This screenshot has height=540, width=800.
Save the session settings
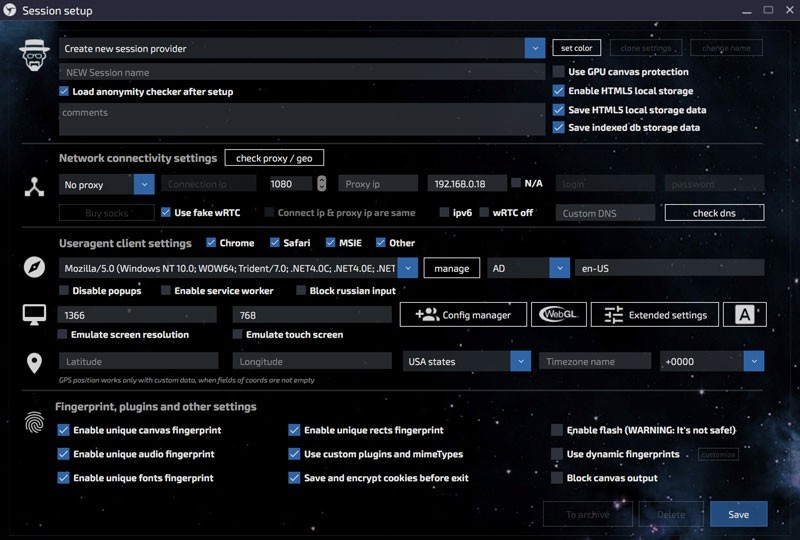[738, 514]
